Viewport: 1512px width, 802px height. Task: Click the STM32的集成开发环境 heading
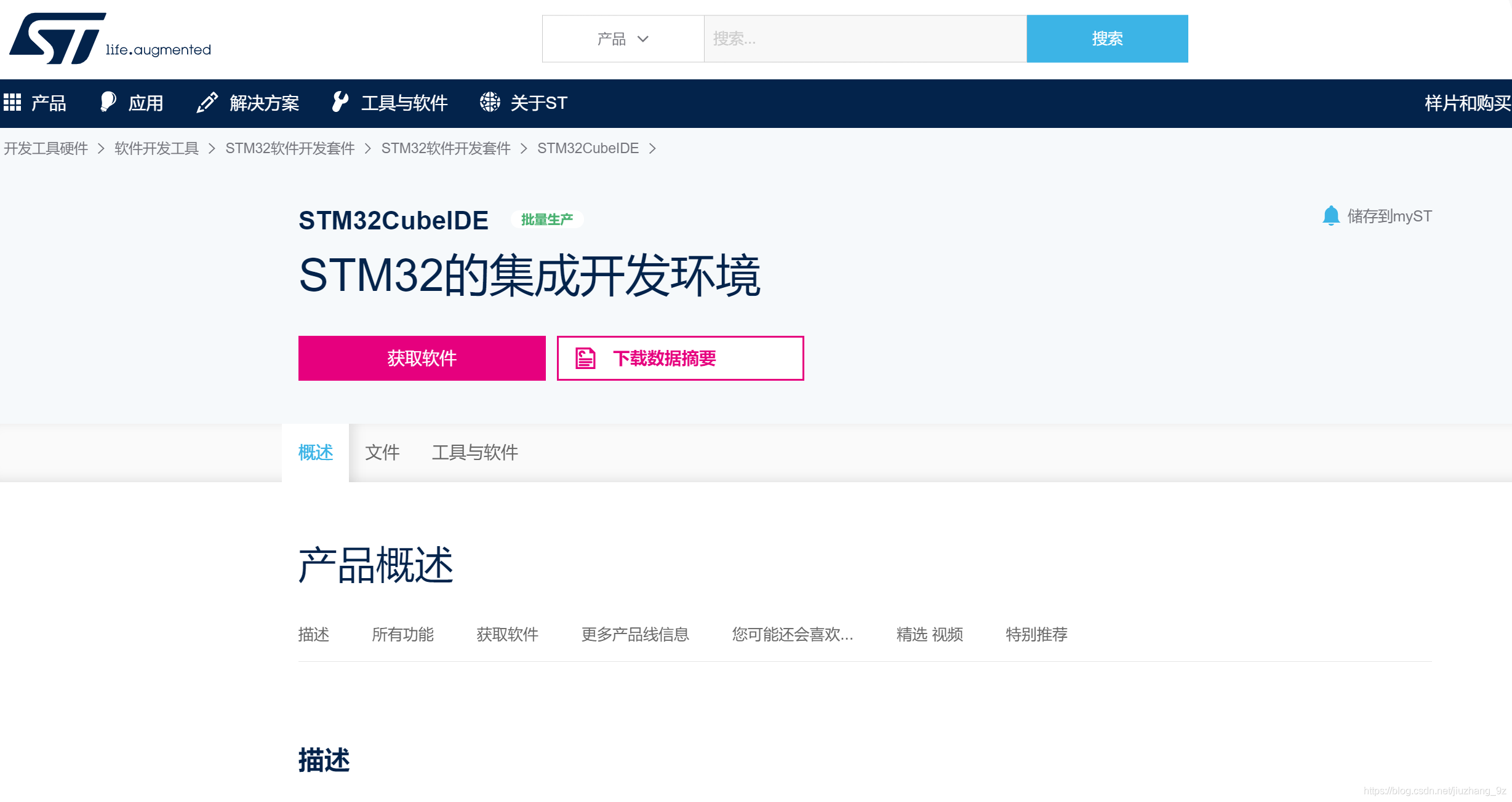click(530, 276)
